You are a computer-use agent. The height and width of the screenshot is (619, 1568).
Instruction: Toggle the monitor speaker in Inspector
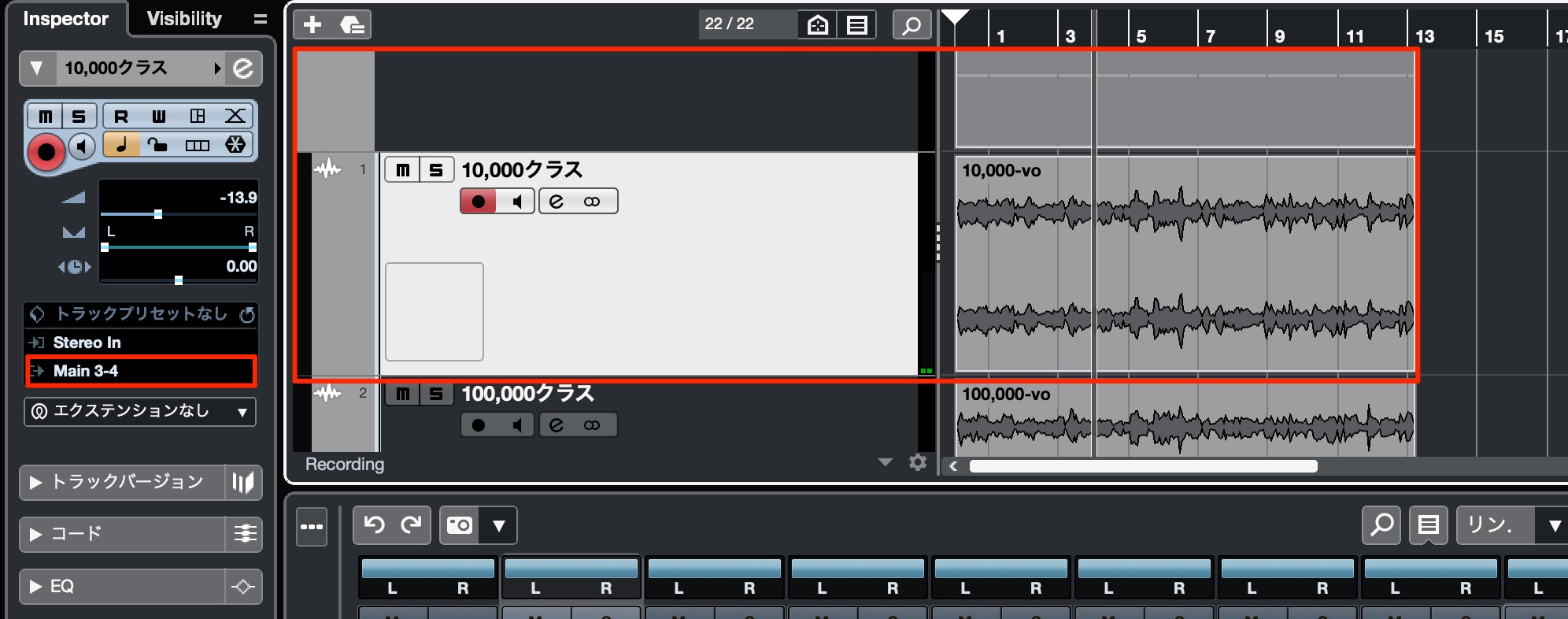pos(81,146)
